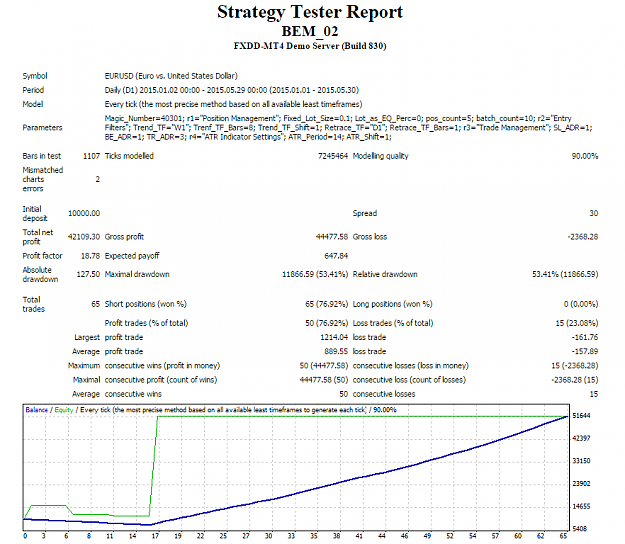Image resolution: width=625 pixels, height=544 pixels.
Task: Select average profit trade value 889.55
Action: tap(336, 352)
